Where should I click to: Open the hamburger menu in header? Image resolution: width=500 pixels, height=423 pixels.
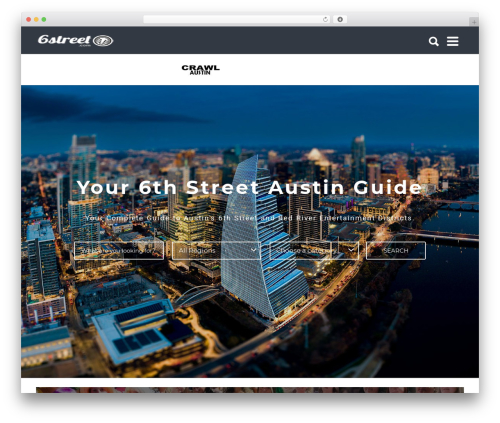pyautogui.click(x=453, y=41)
